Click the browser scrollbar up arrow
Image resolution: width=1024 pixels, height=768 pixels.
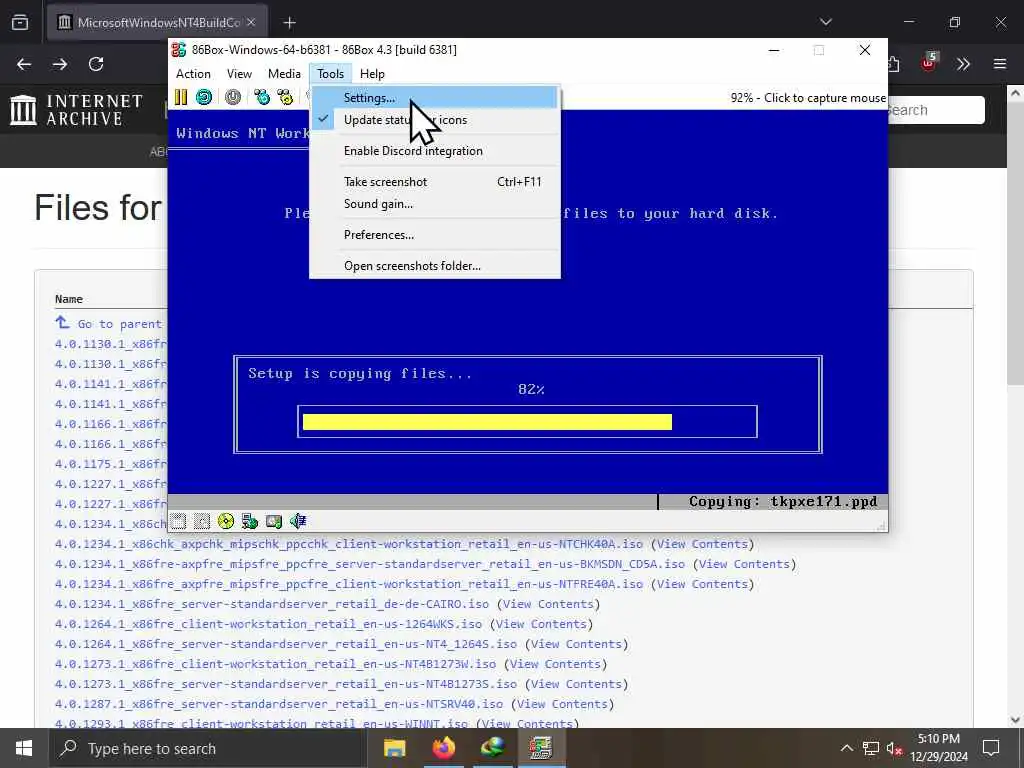[x=1016, y=93]
